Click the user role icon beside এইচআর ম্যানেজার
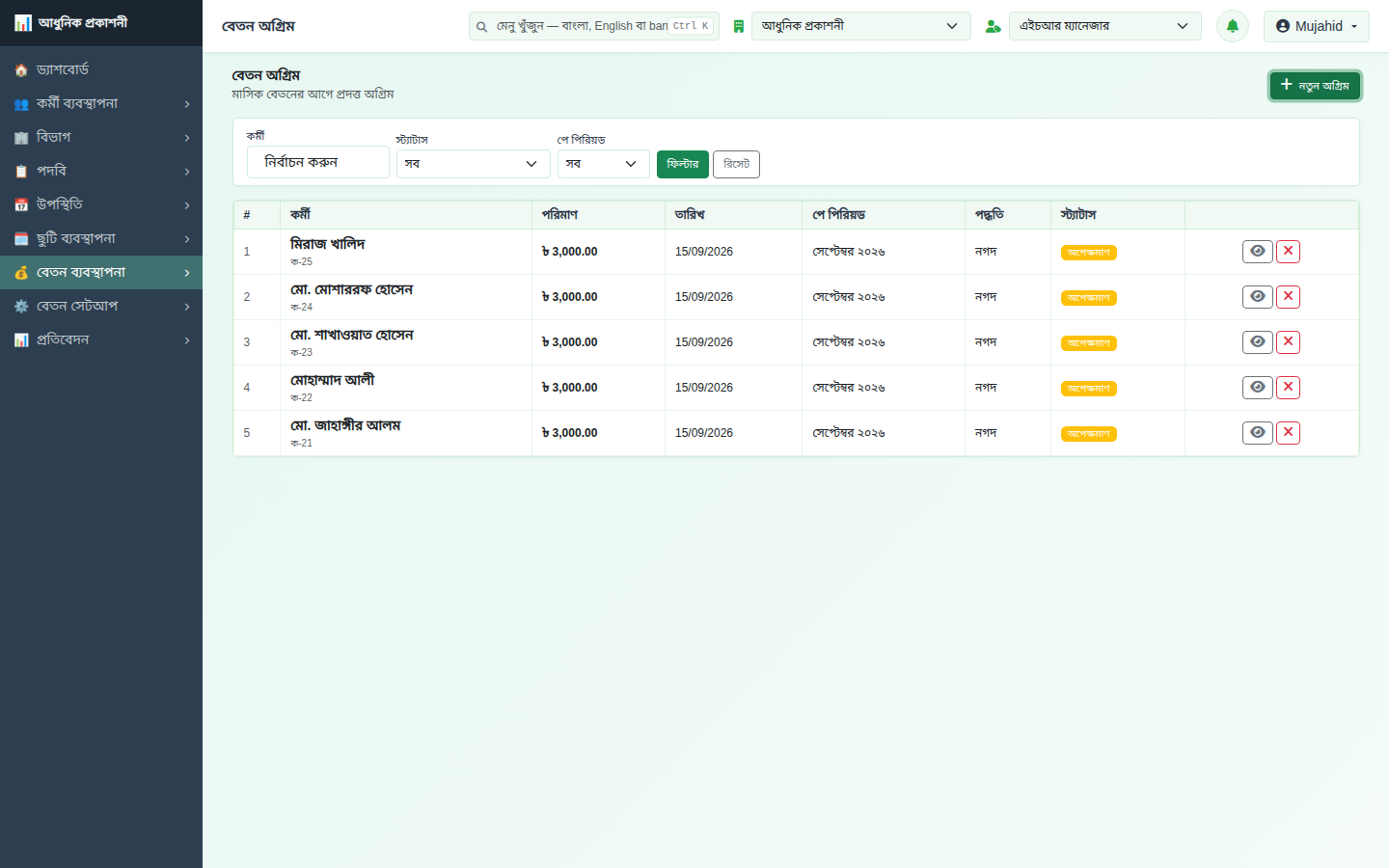Screen dimensions: 1389x868 click(x=993, y=27)
